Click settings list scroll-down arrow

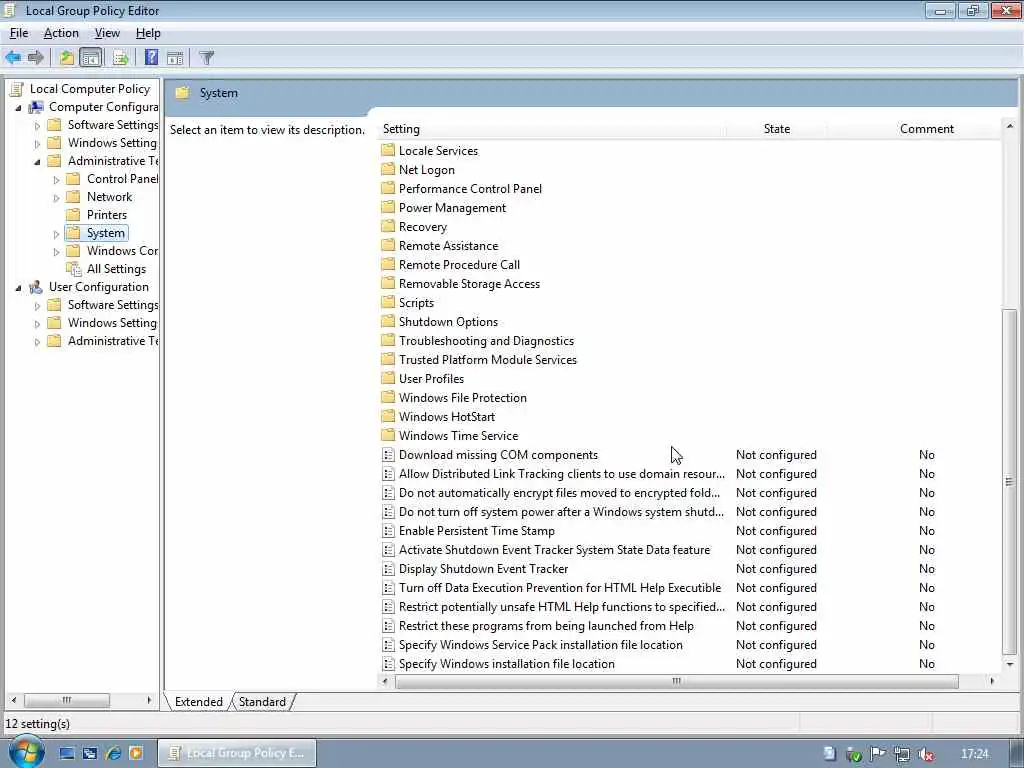tap(1010, 664)
